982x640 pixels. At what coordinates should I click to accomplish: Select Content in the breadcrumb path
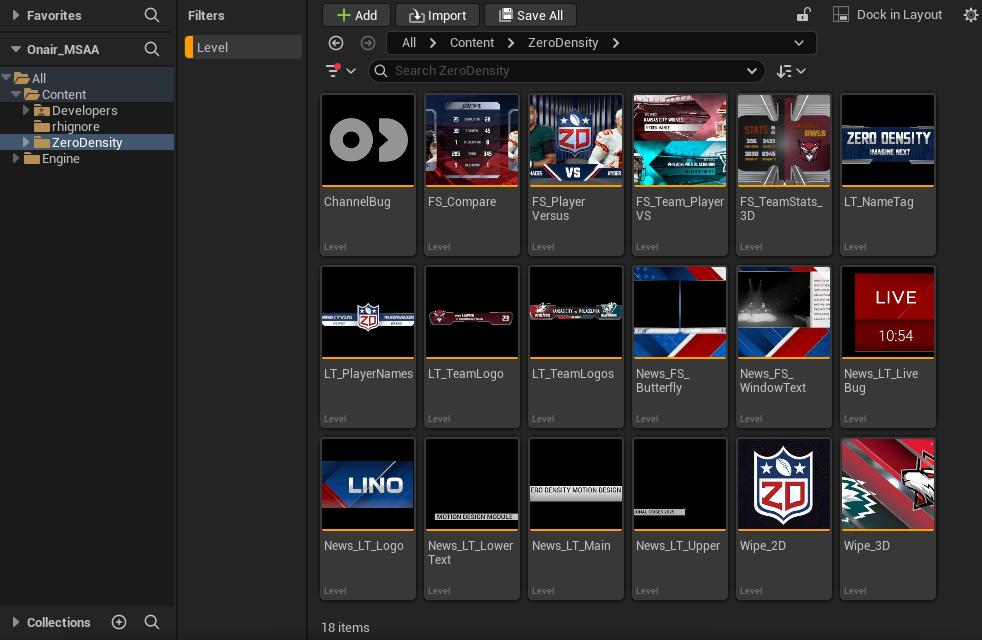(472, 43)
